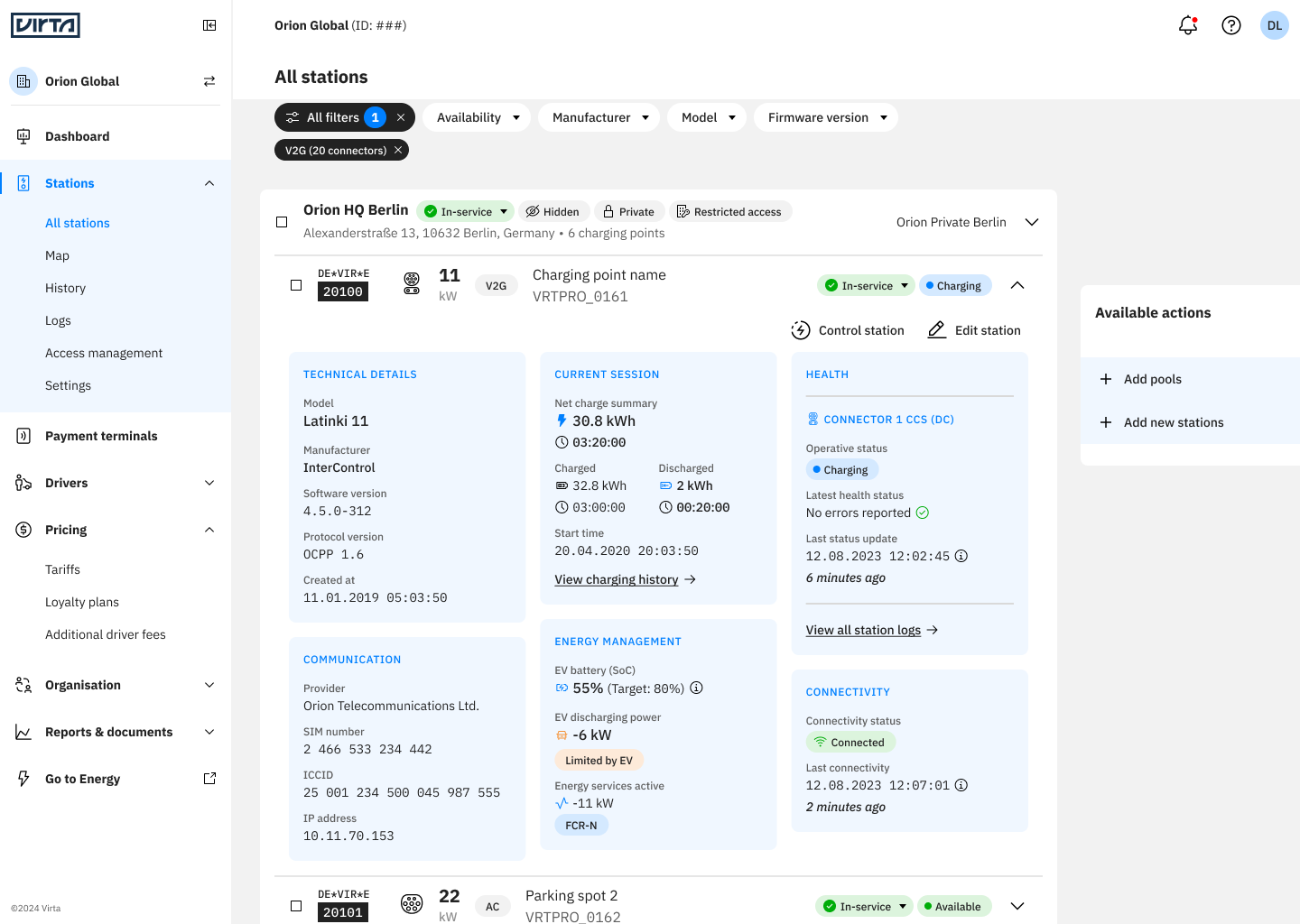Click the Virta logo
Viewport: 1300px width, 924px height.
tap(45, 25)
